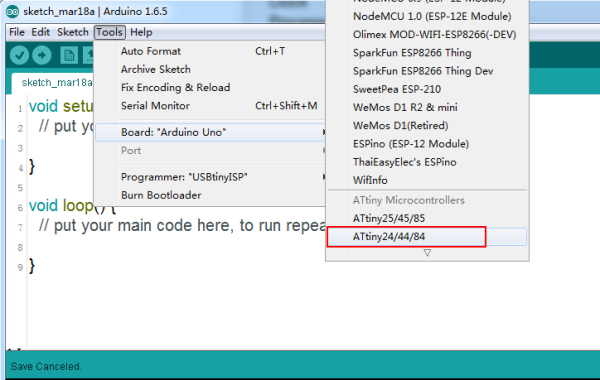Image resolution: width=600 pixels, height=380 pixels.
Task: Select ESPino (ESP-12 Module) board
Action: click(411, 144)
